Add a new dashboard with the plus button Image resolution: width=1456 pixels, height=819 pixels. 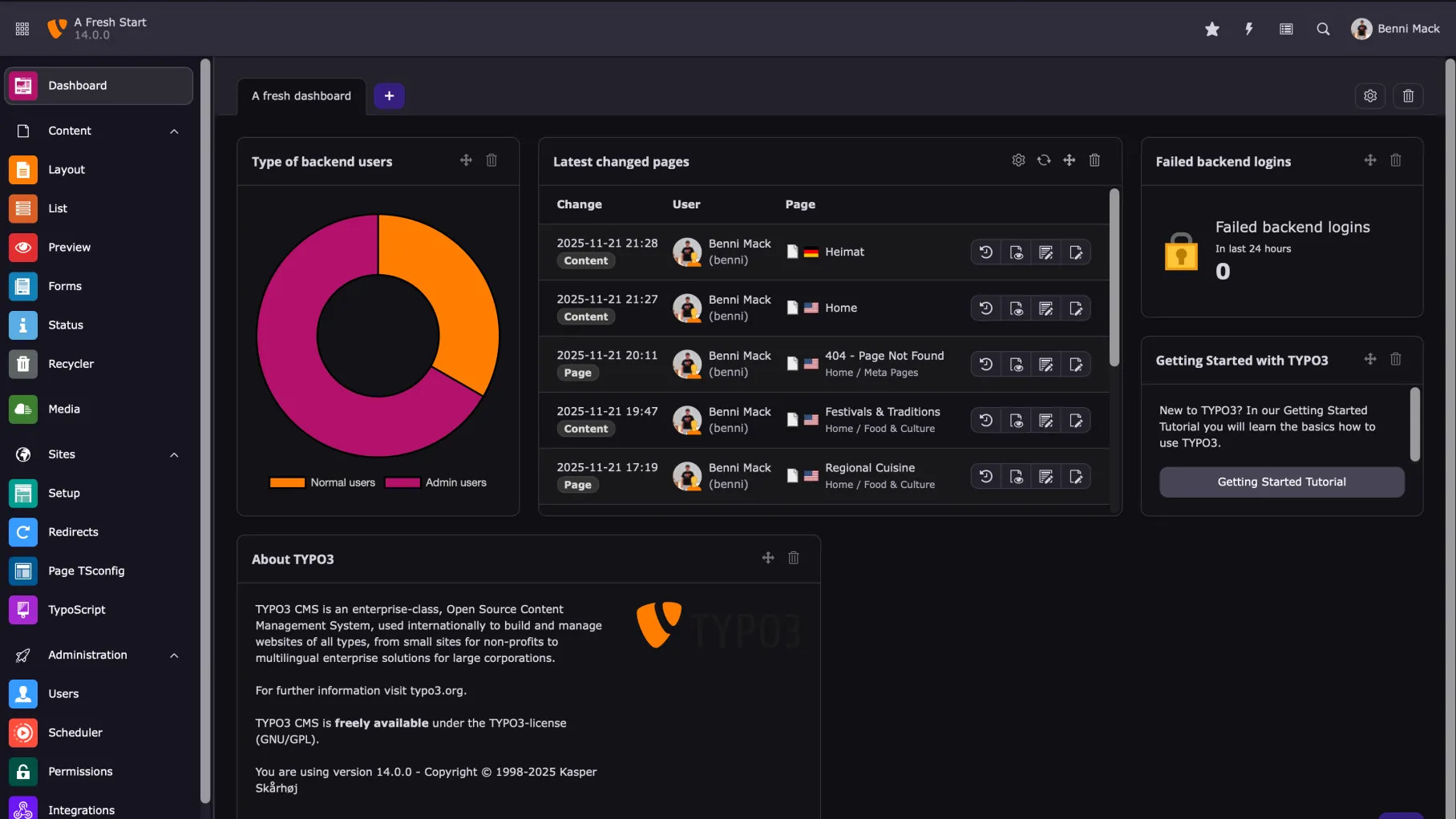pyautogui.click(x=389, y=95)
